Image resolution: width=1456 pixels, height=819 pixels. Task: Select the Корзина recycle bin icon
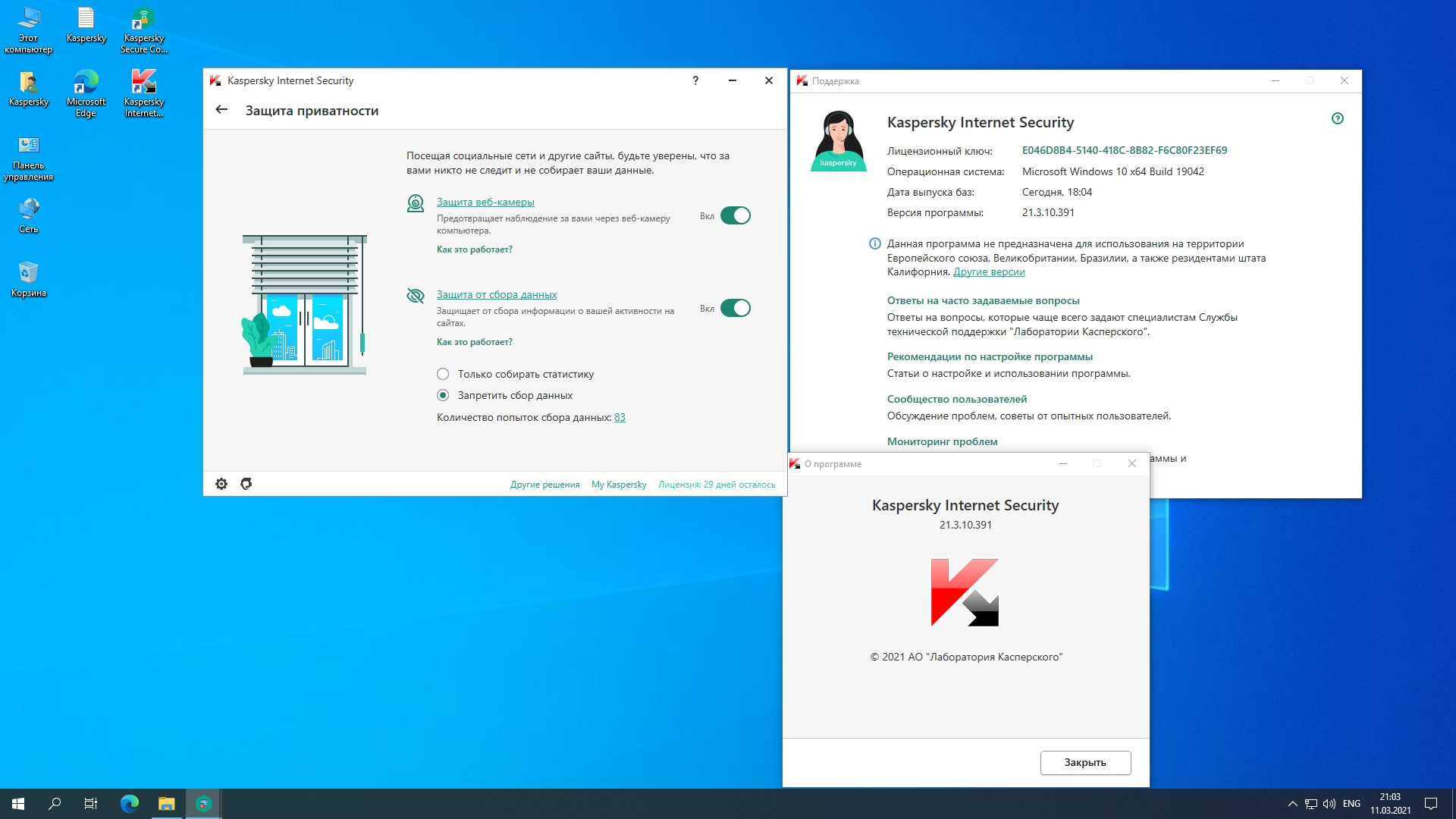pos(29,280)
